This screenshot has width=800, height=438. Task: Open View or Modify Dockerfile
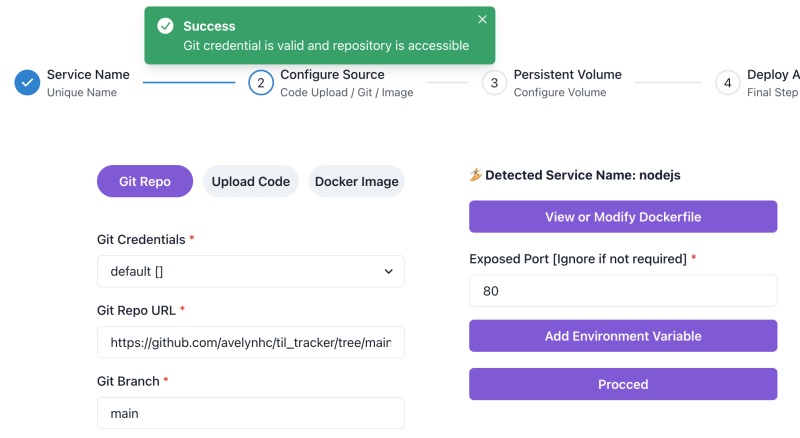tap(623, 216)
